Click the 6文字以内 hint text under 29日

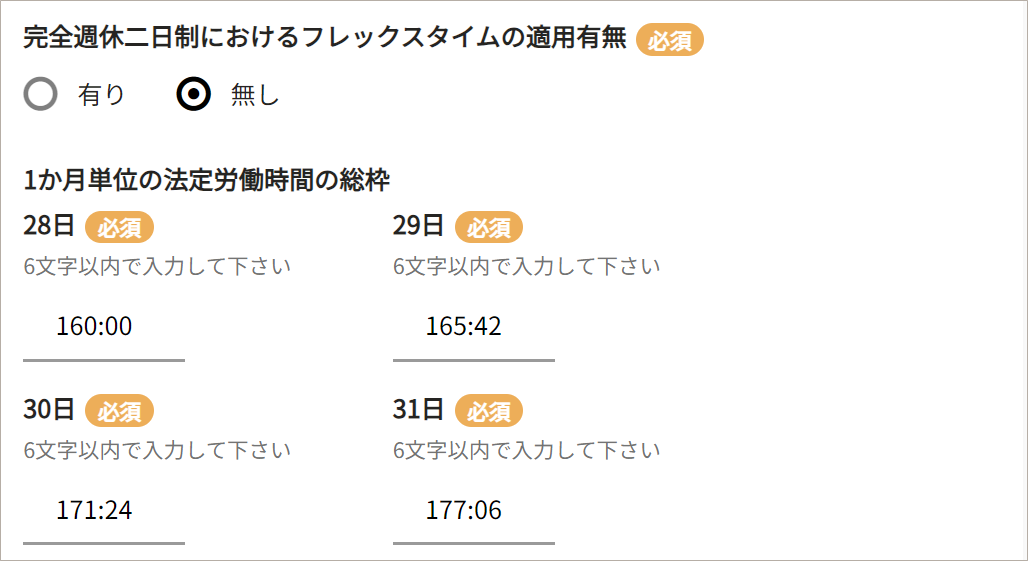click(527, 267)
